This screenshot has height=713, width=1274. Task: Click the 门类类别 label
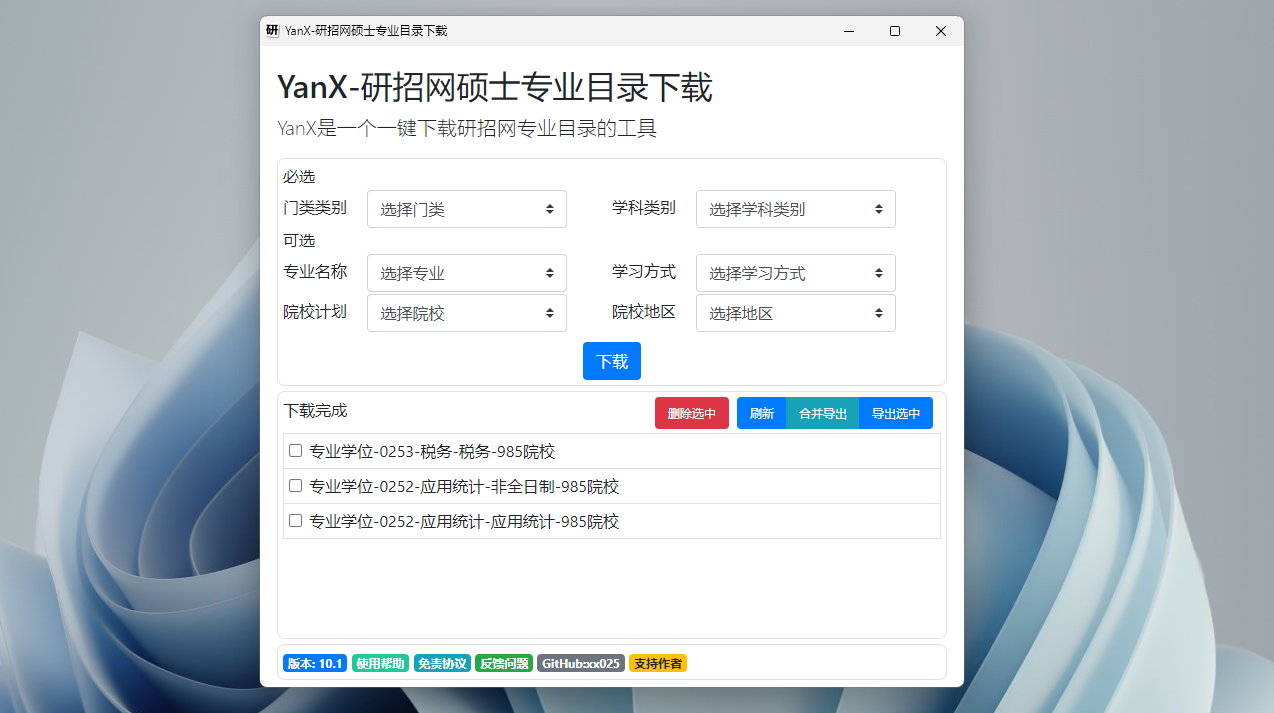tap(315, 208)
